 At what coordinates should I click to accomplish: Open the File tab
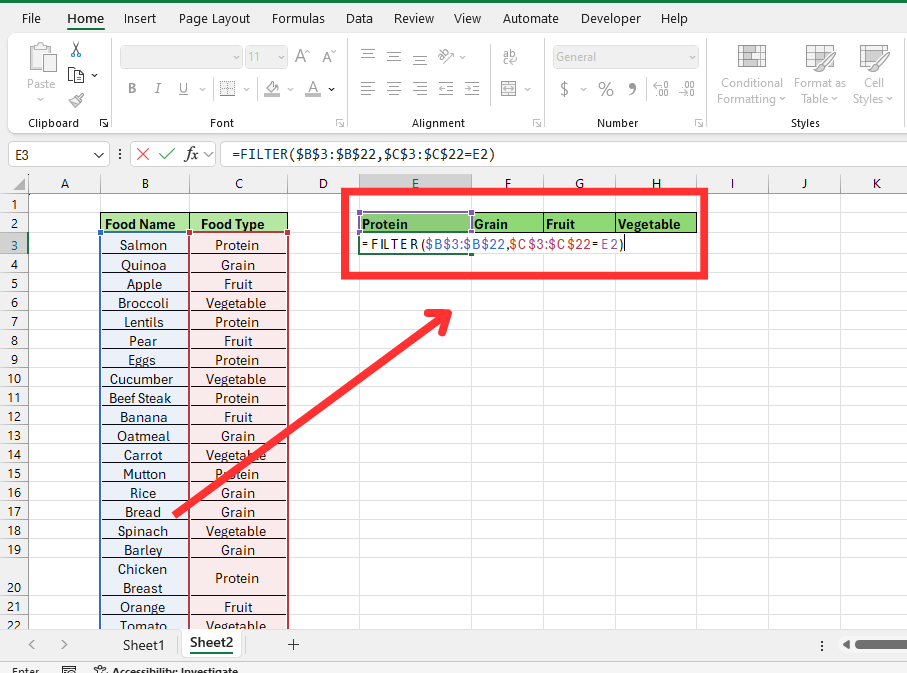pyautogui.click(x=31, y=19)
